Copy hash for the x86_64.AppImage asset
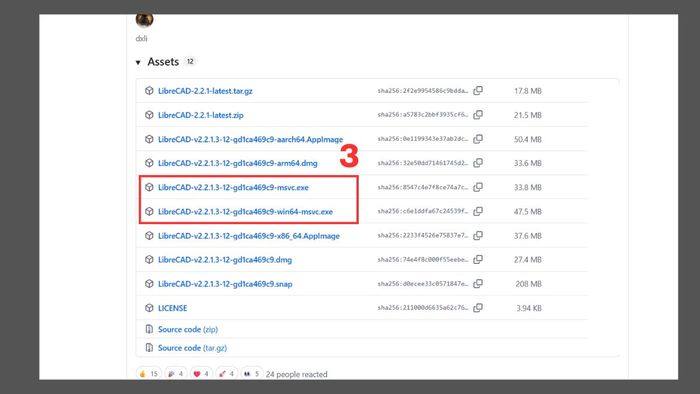The image size is (700, 394). 478,235
